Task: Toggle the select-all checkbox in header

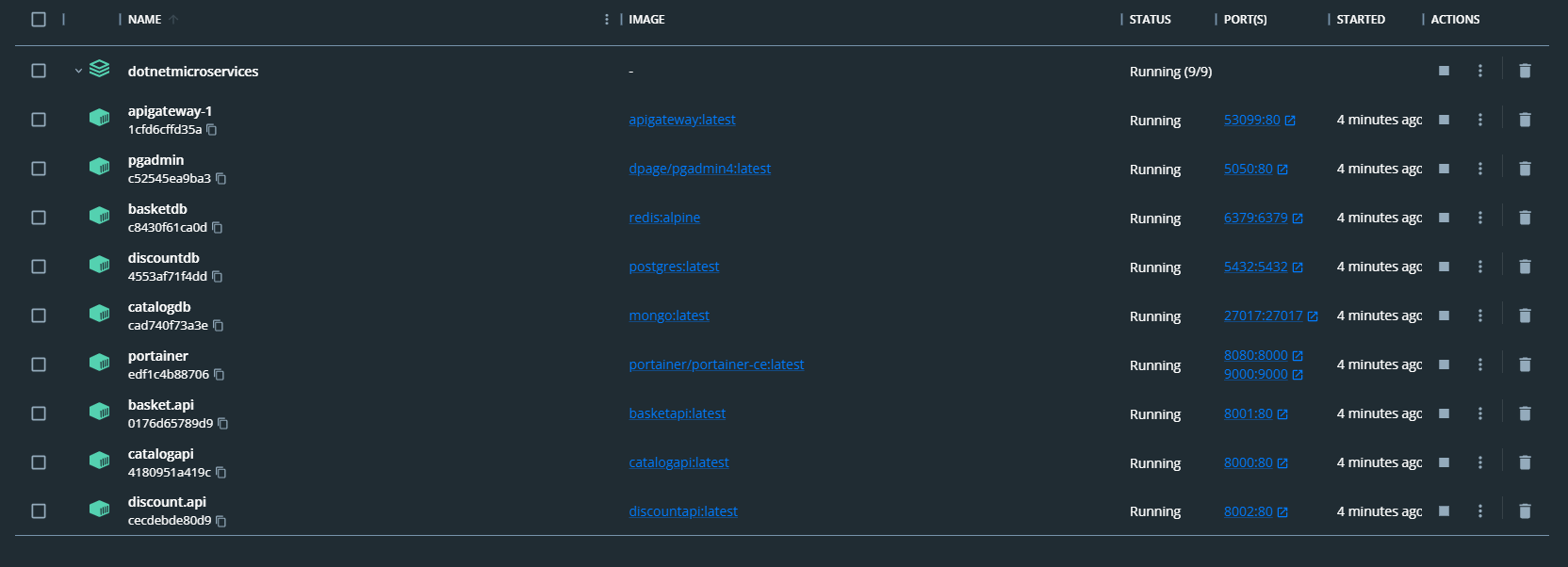Action: click(39, 19)
